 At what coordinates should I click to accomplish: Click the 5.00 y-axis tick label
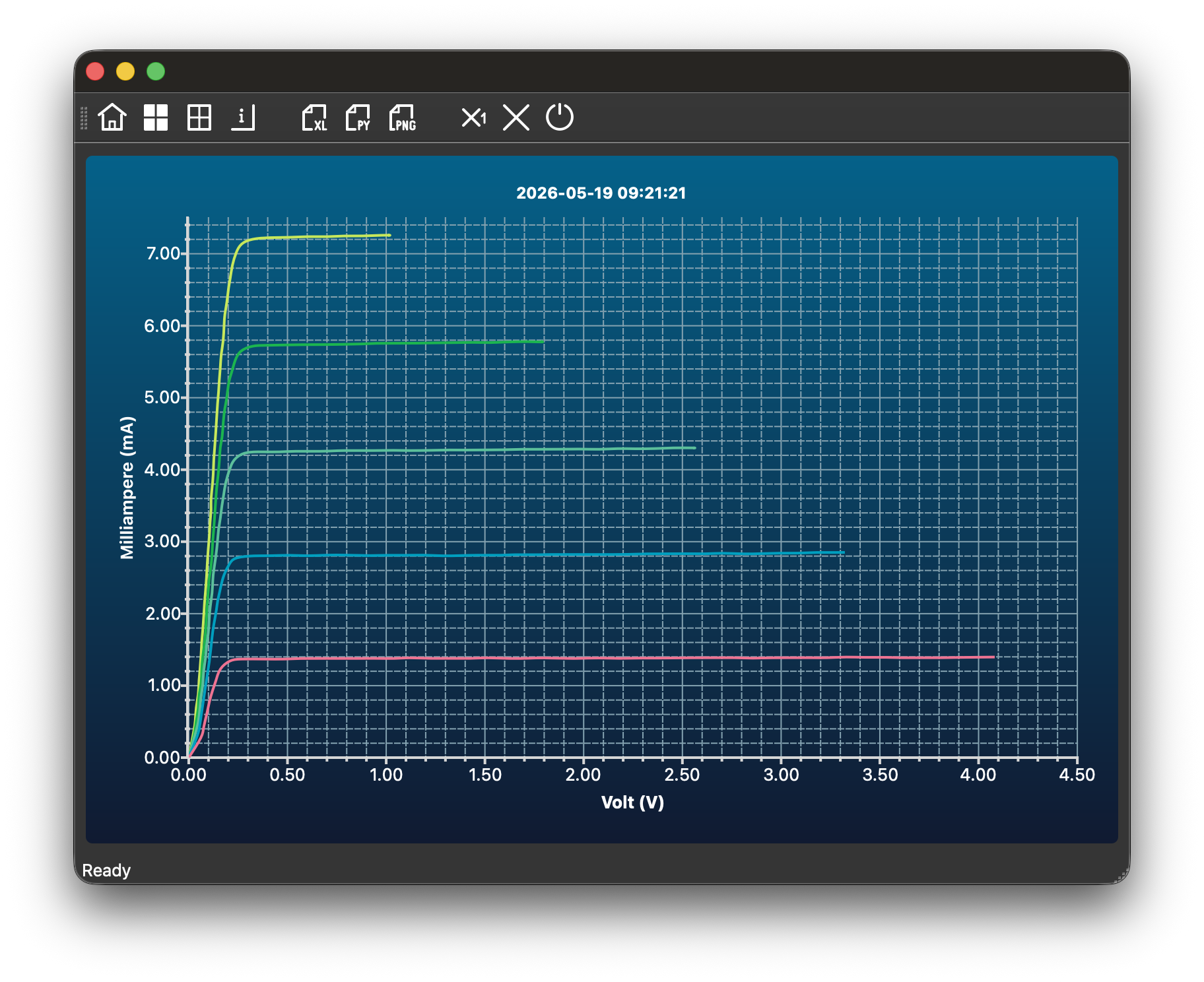[x=162, y=397]
